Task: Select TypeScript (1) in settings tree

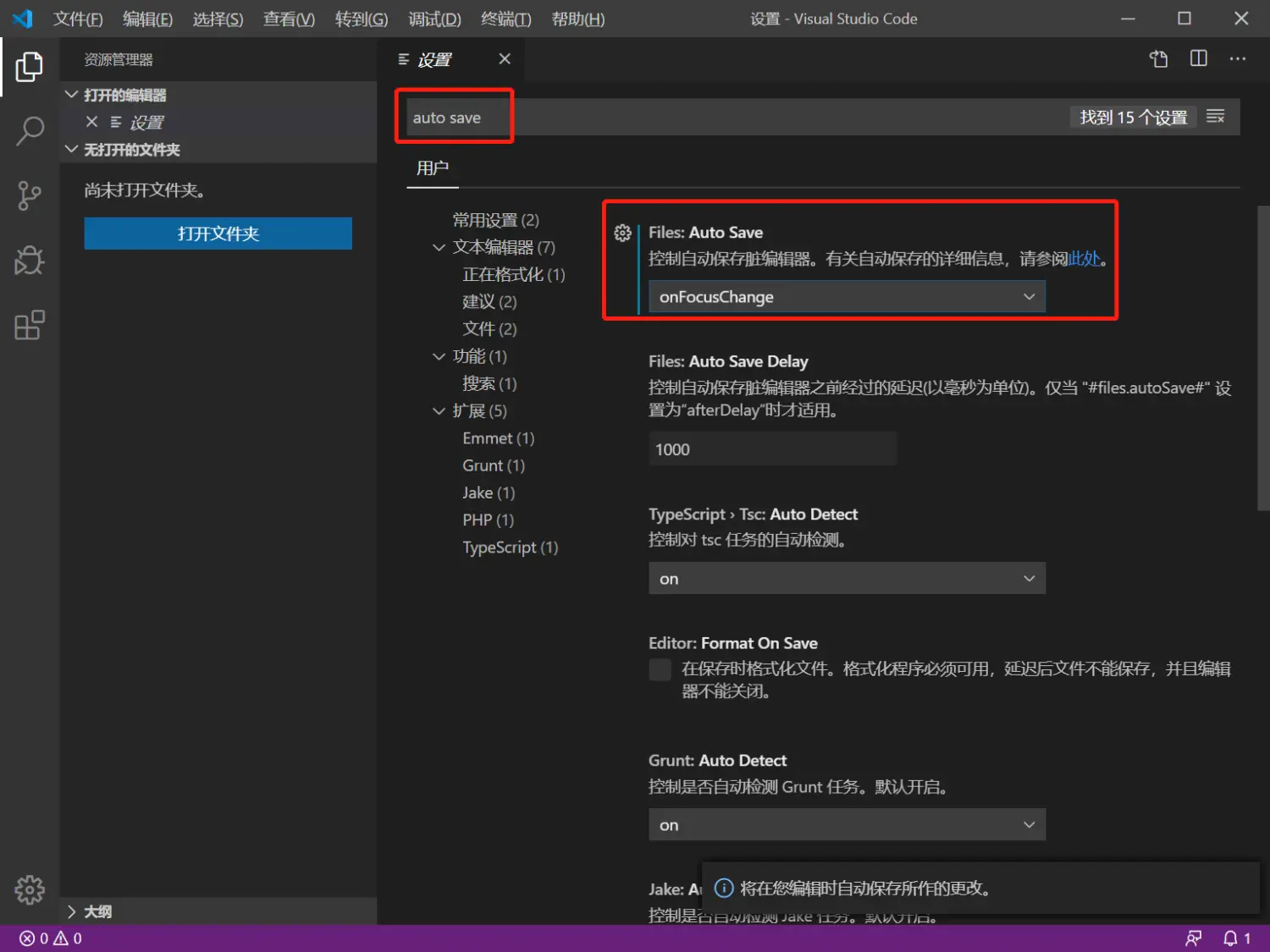Action: click(x=510, y=548)
